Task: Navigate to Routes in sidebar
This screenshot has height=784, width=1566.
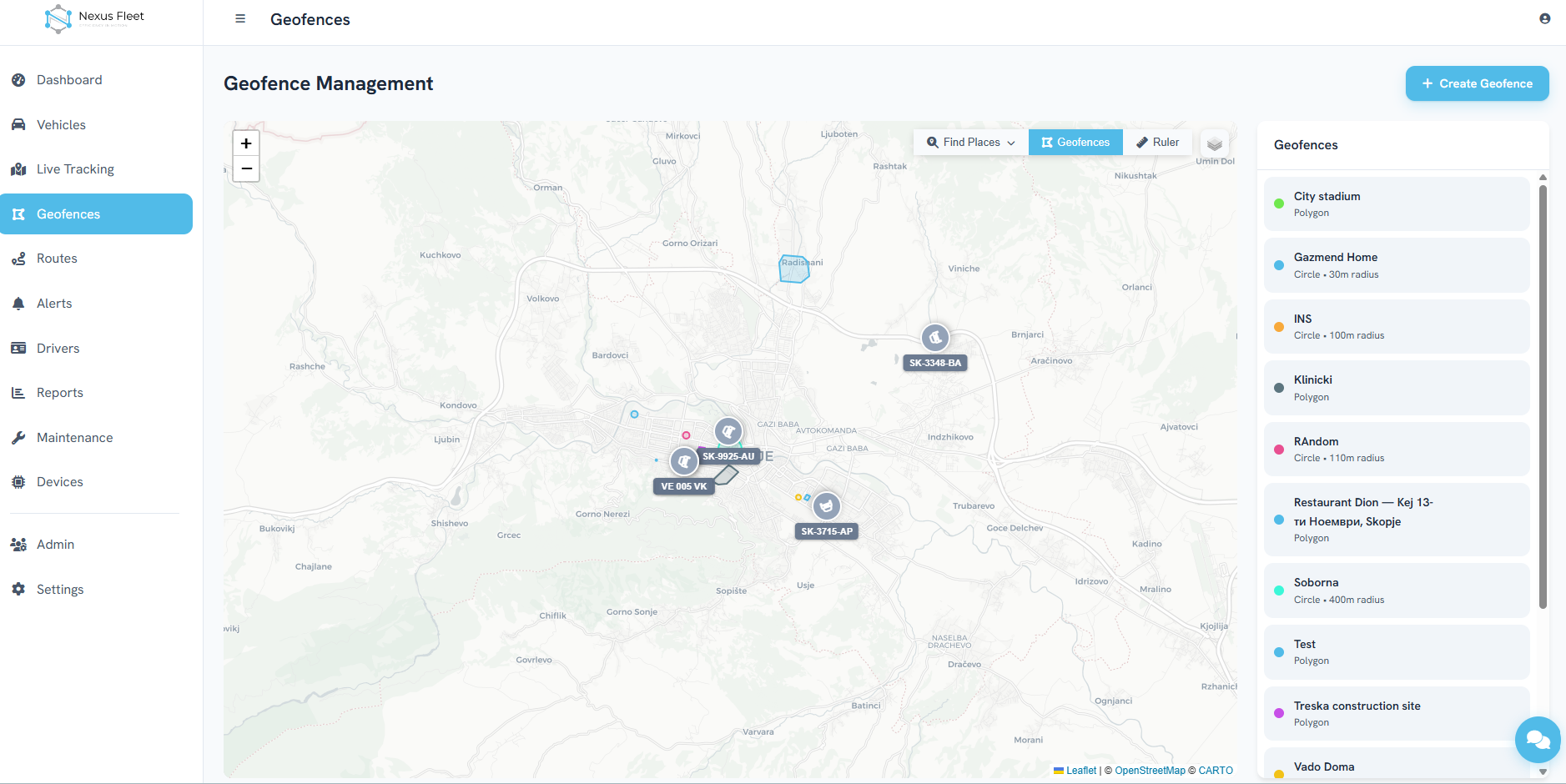Action: [x=96, y=259]
